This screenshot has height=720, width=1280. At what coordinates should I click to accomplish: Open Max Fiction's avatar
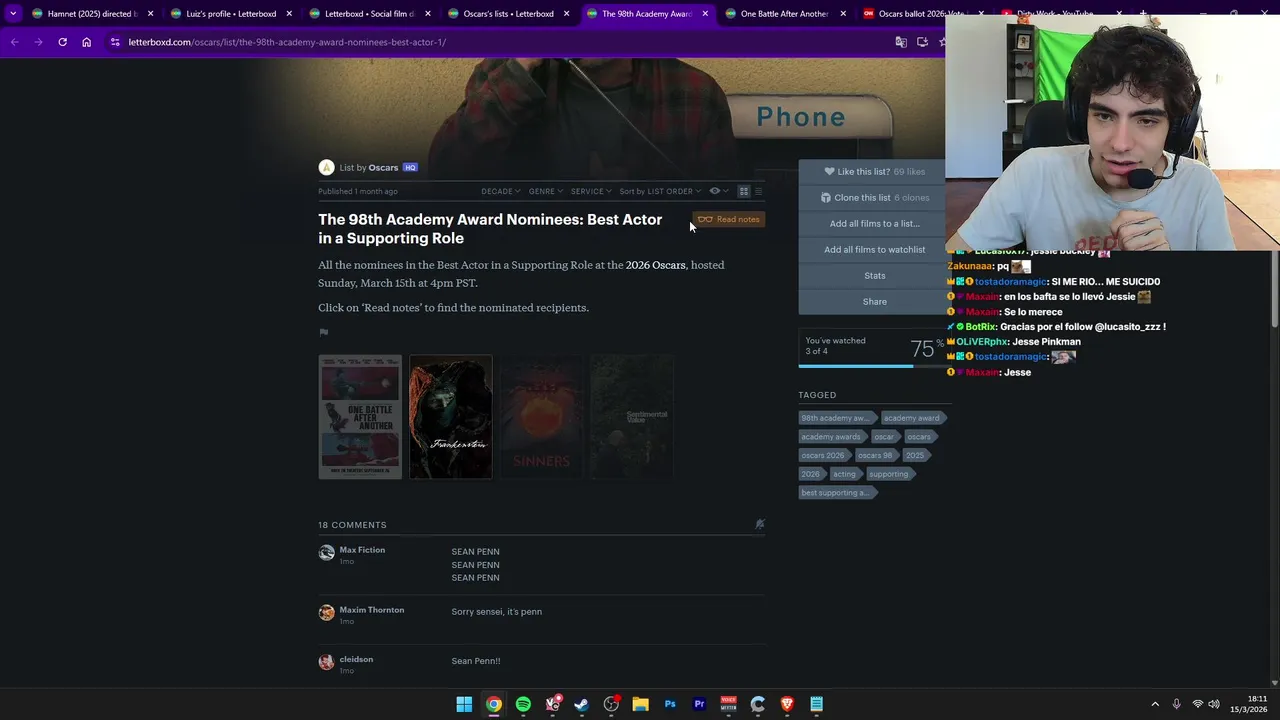tap(326, 553)
